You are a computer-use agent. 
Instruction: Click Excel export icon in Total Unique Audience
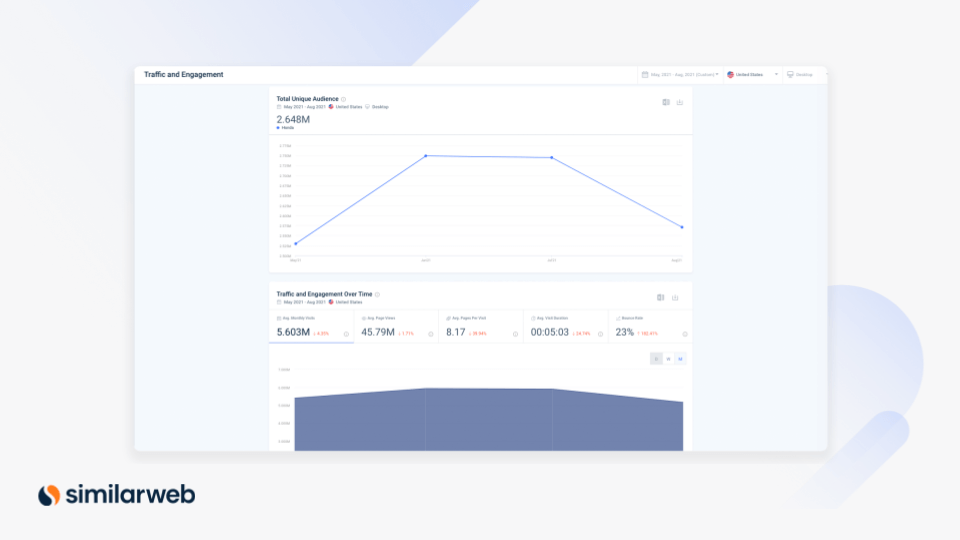click(666, 102)
